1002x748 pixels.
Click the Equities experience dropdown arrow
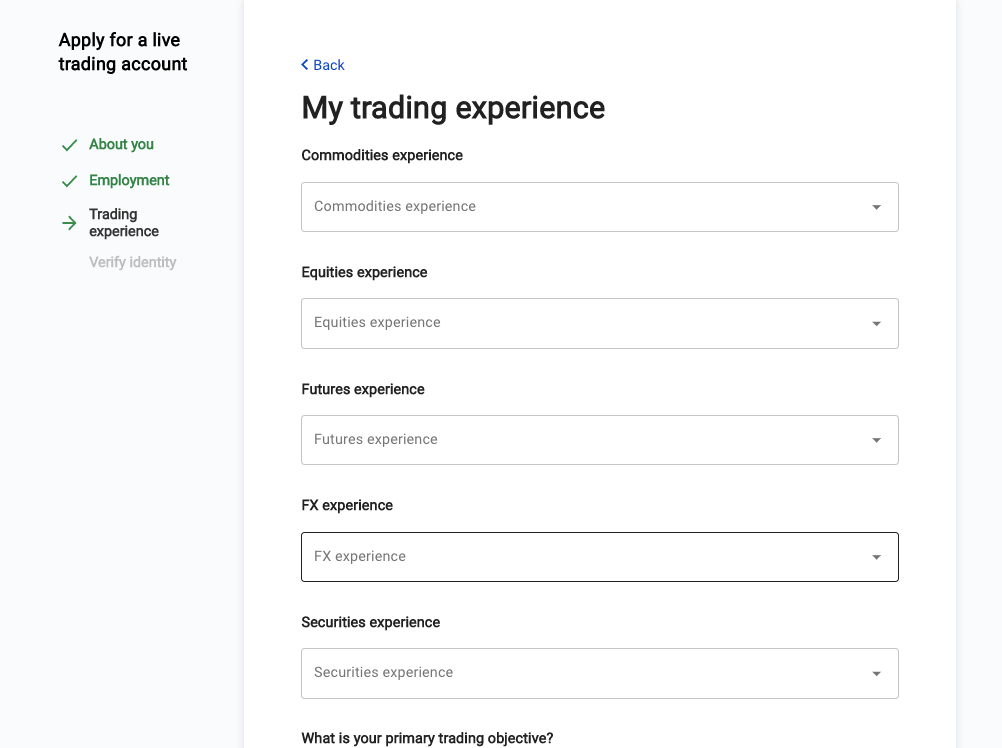point(877,324)
